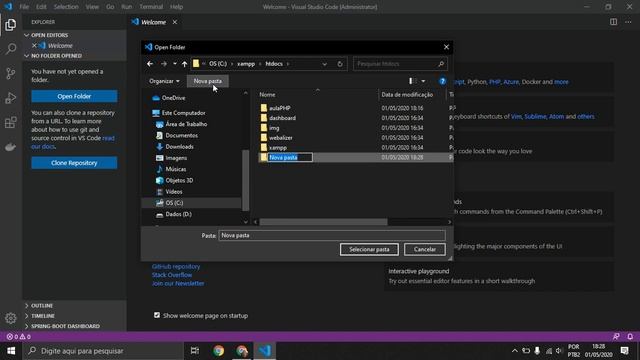Click horizontal scrollbar in file list
Image resolution: width=640 pixels, height=360 pixels.
point(323,222)
